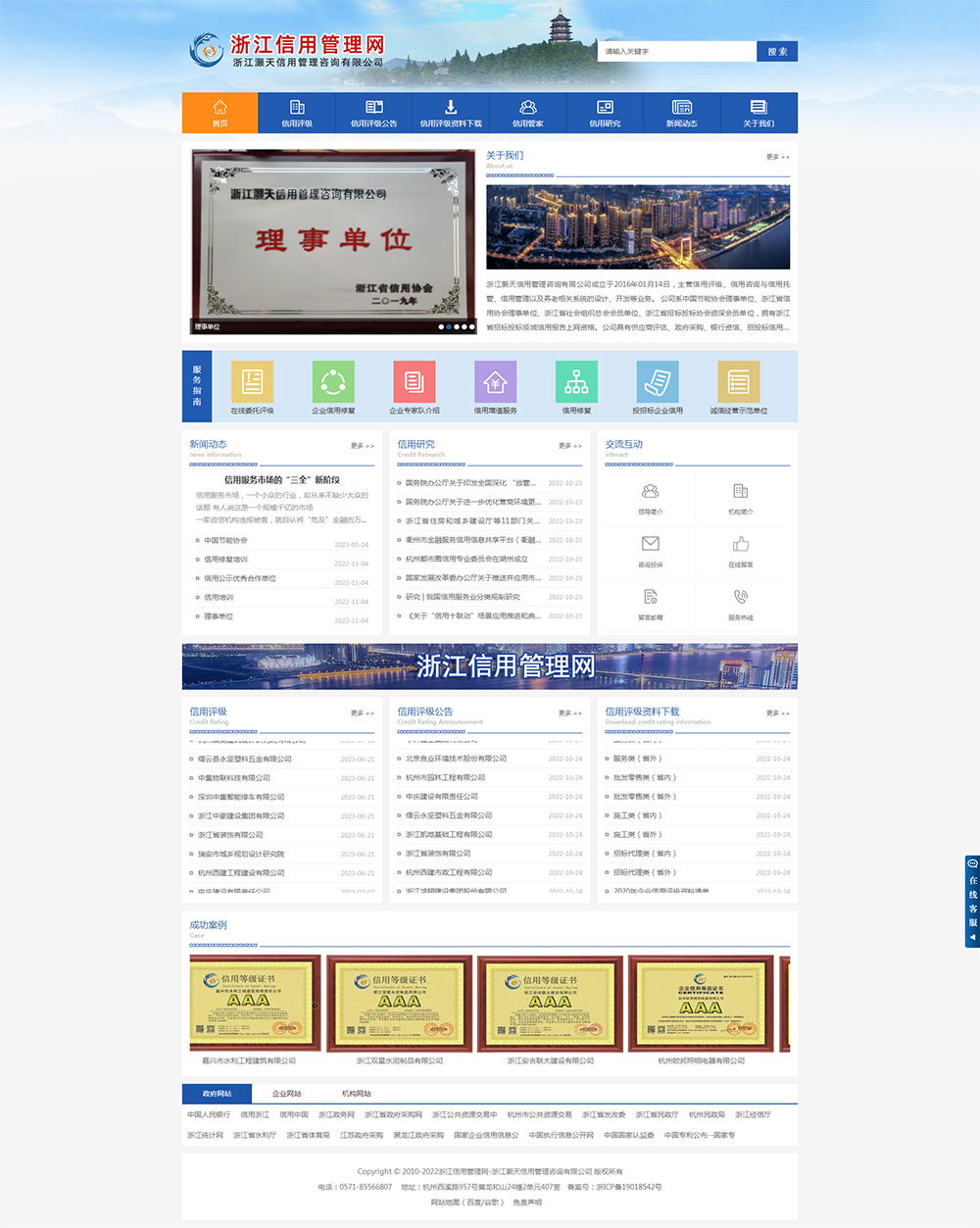Screen dimensions: 980x1228
Task: Open the 领导简介 people icon
Action: tap(650, 491)
